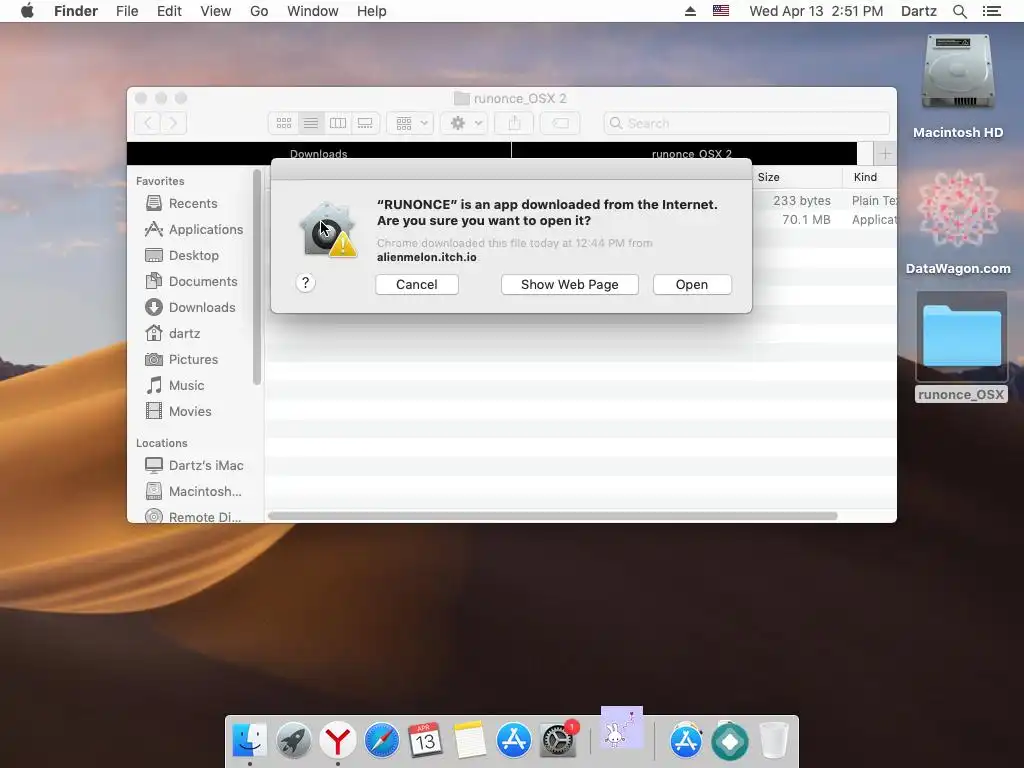Open the Edit menu

click(169, 11)
